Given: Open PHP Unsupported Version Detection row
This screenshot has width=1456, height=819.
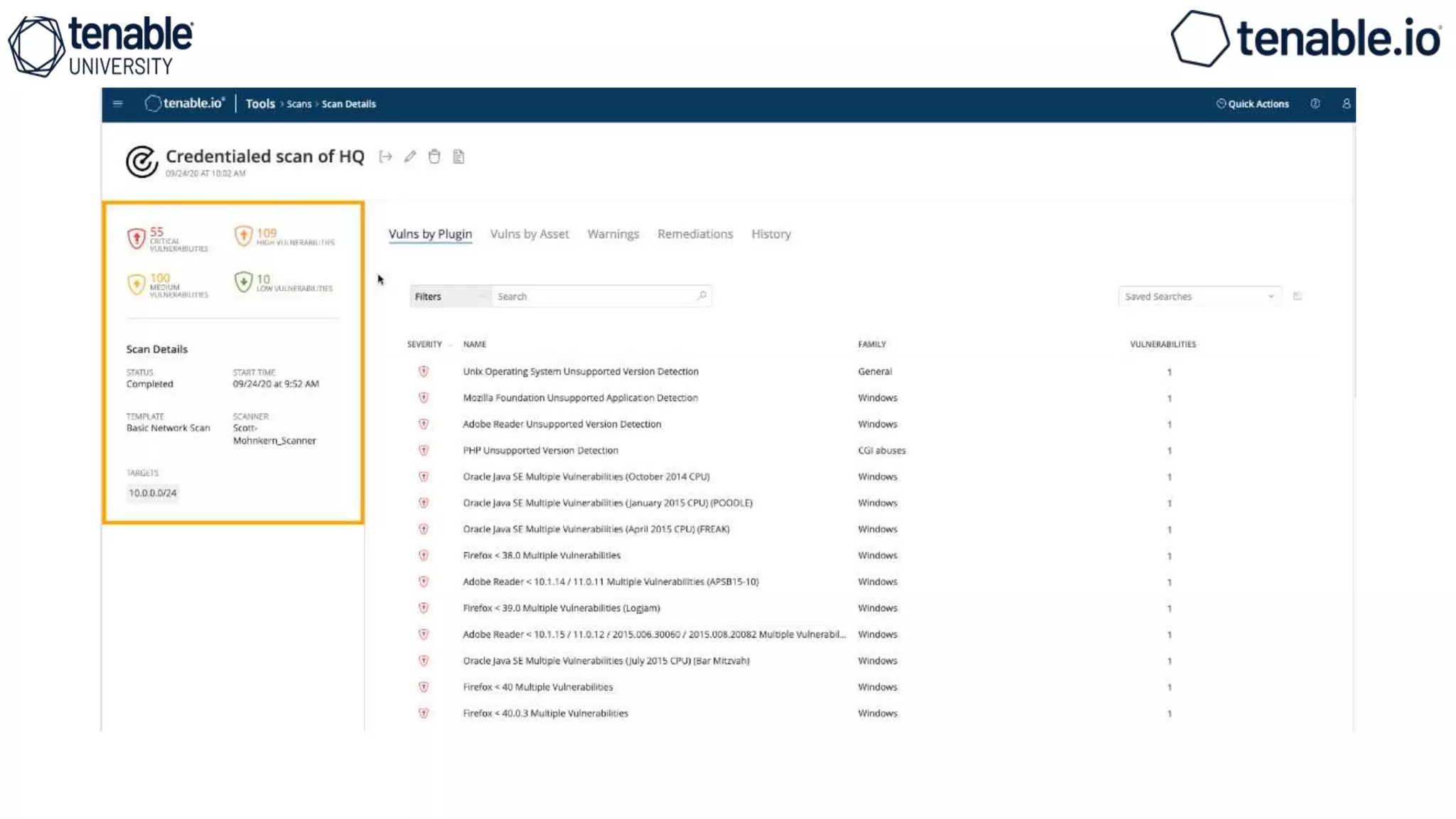Looking at the screenshot, I should [x=540, y=451].
